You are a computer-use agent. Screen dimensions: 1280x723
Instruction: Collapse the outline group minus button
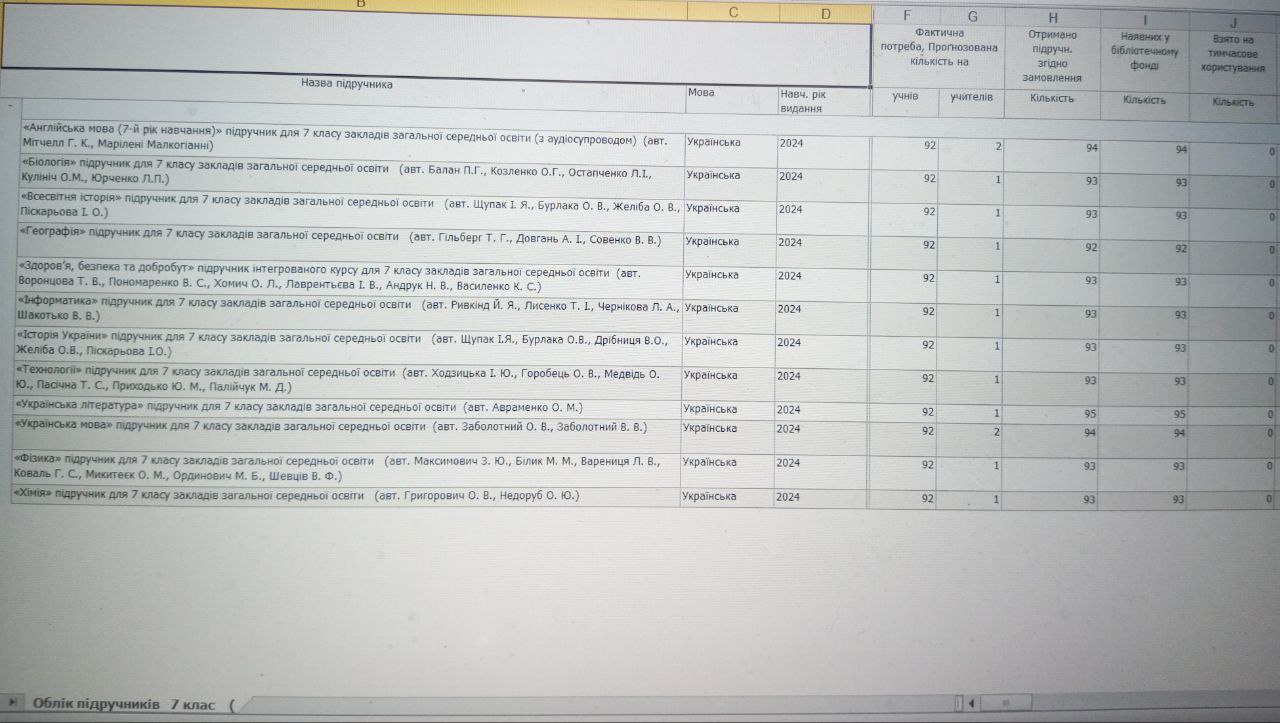pos(11,105)
